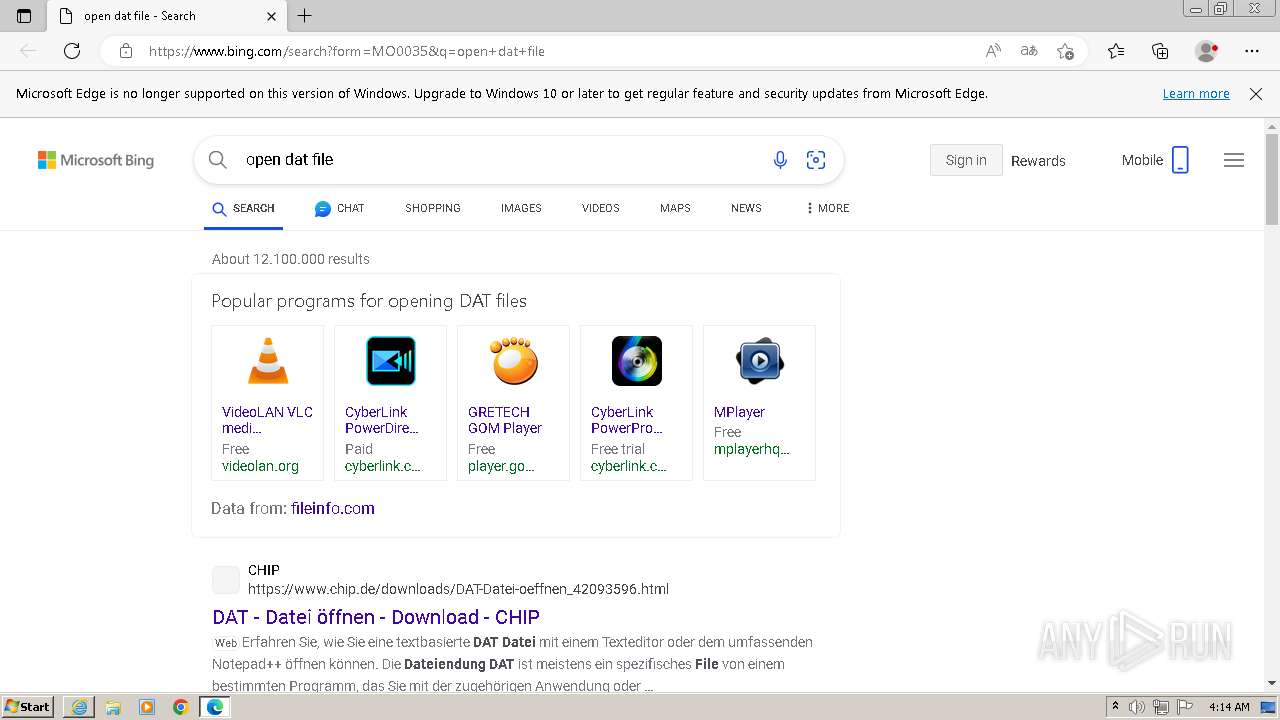The width and height of the screenshot is (1280, 720).
Task: Open the Bing hamburger menu
Action: (x=1234, y=160)
